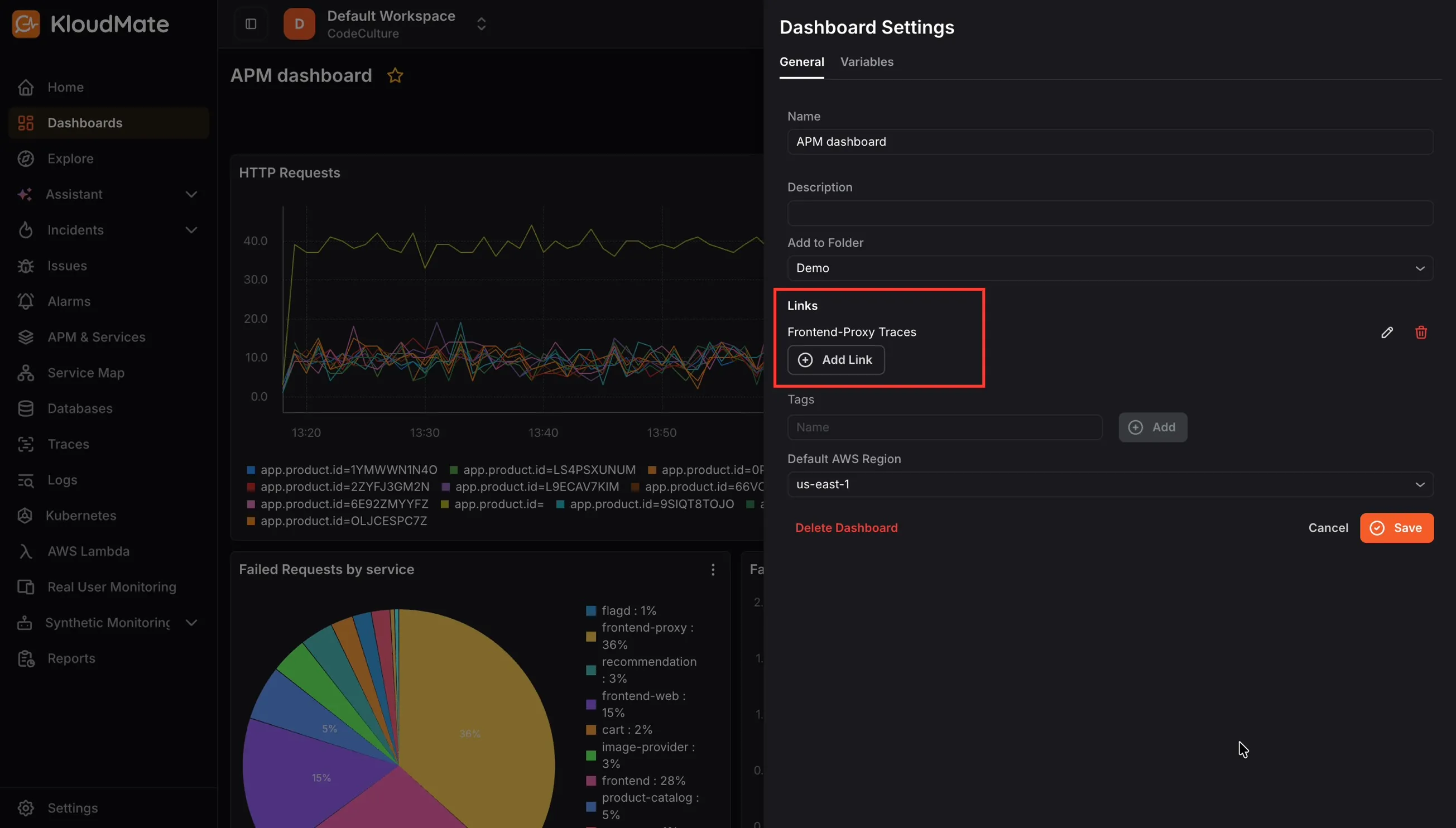Toggle frontend-proxy legend entry in pie chart
Screen dimensions: 1456x828
[640, 637]
